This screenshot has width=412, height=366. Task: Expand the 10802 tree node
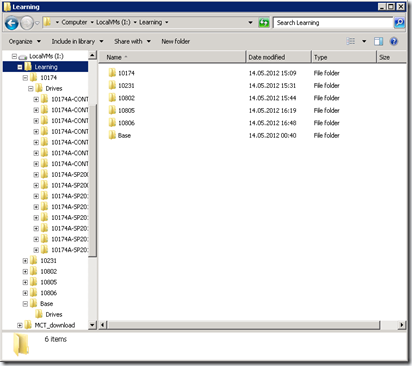25,271
